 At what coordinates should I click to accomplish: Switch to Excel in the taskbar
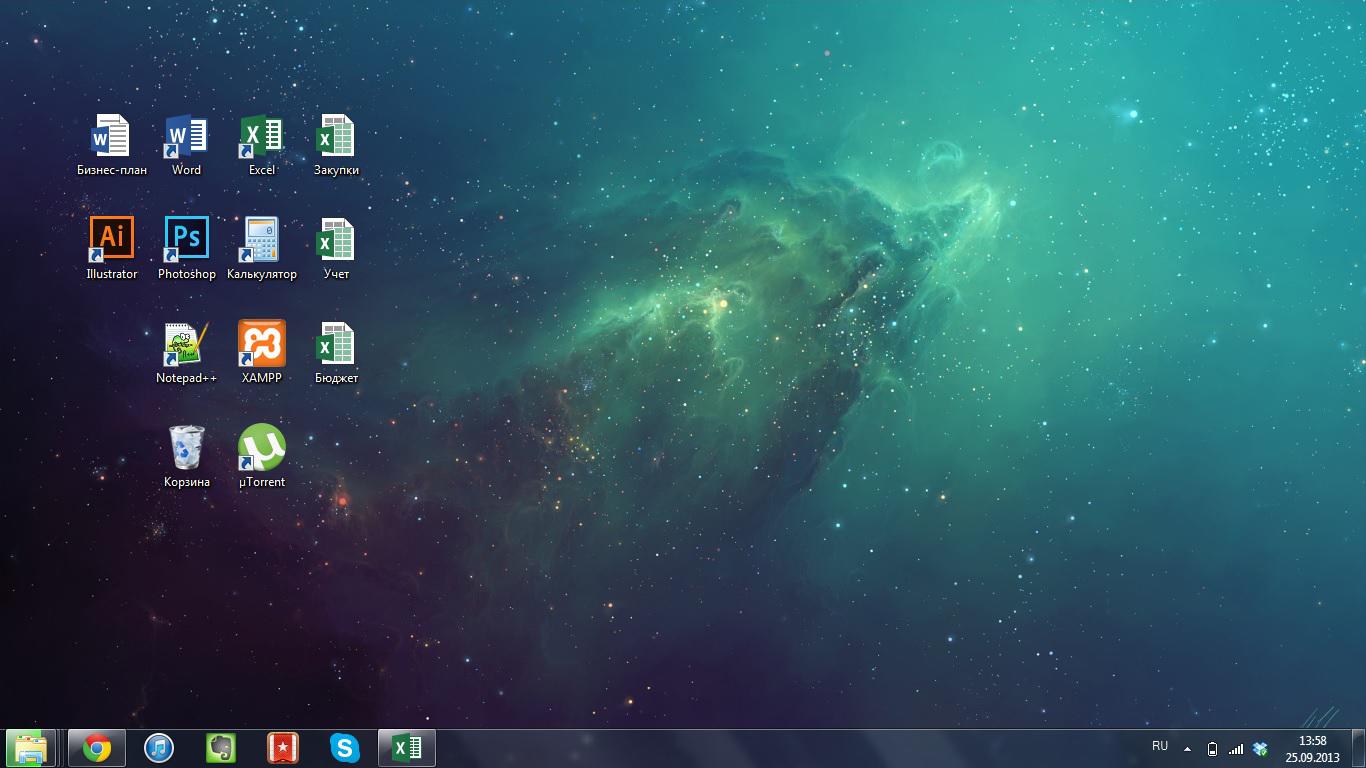click(406, 748)
